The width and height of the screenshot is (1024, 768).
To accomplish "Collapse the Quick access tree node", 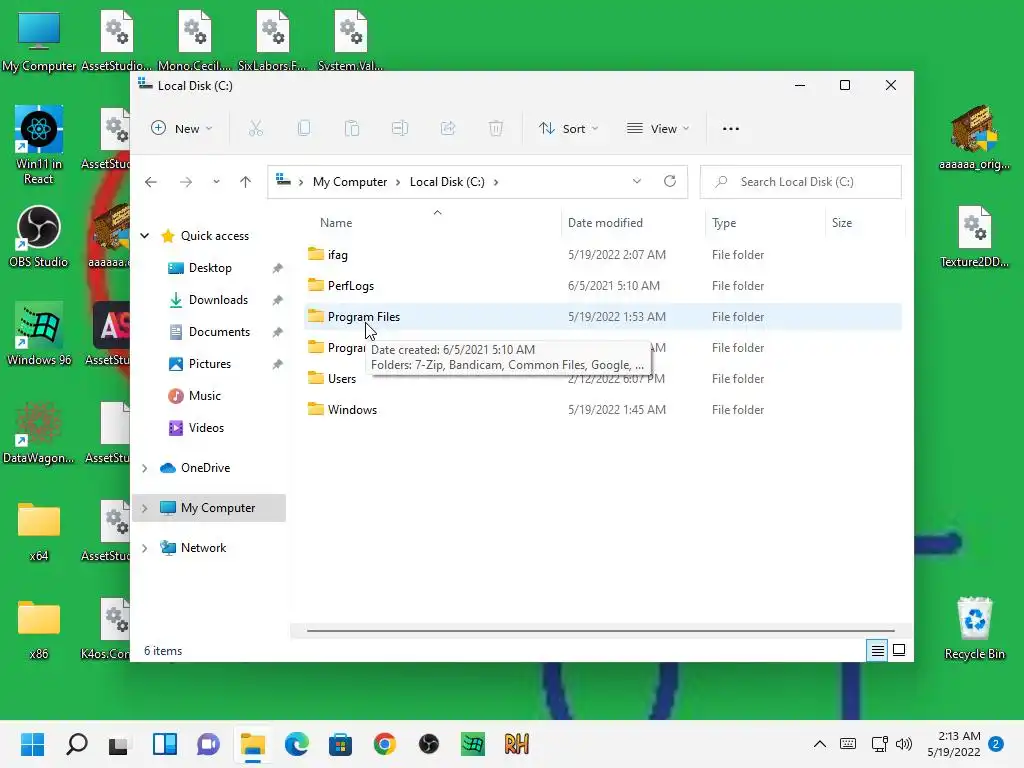I will point(145,236).
